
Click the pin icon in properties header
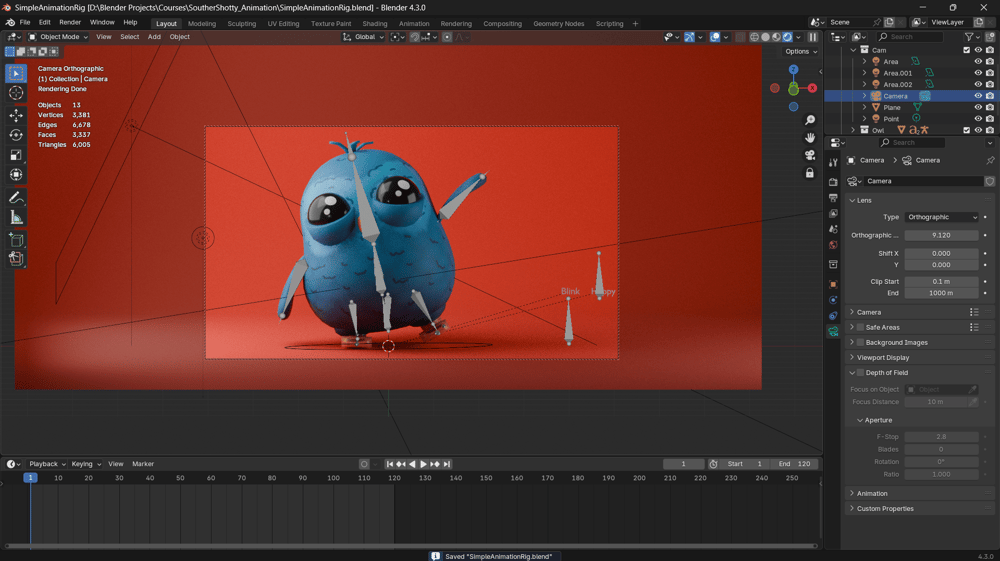(x=990, y=160)
